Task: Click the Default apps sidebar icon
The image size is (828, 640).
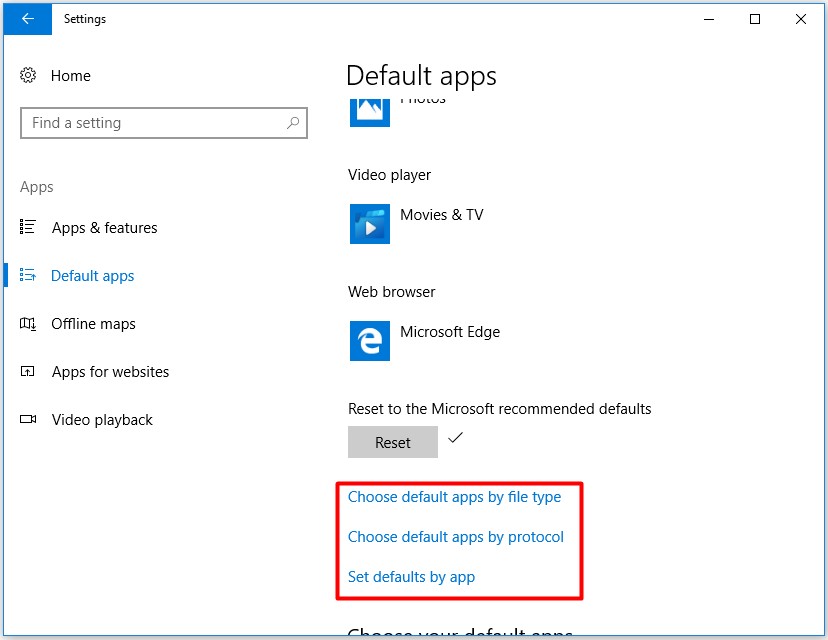Action: 28,275
